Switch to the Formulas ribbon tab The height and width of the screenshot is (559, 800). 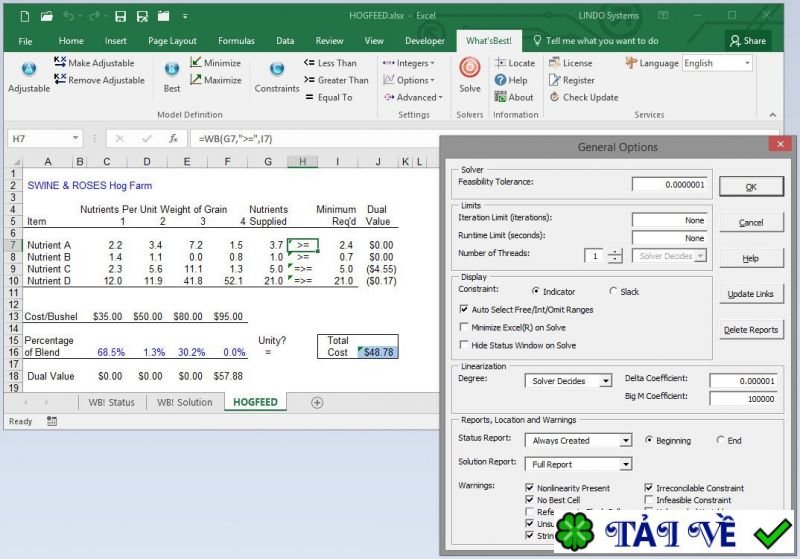(236, 41)
